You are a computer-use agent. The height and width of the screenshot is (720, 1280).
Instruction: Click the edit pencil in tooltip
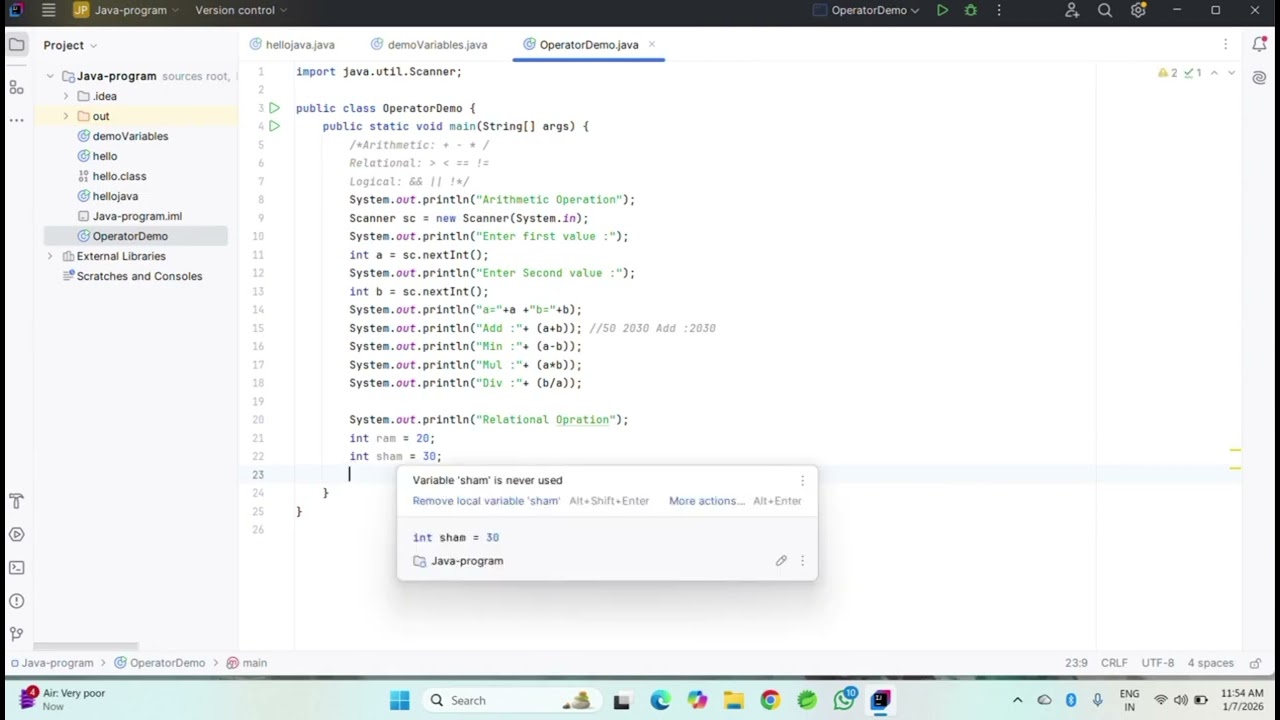pos(781,561)
